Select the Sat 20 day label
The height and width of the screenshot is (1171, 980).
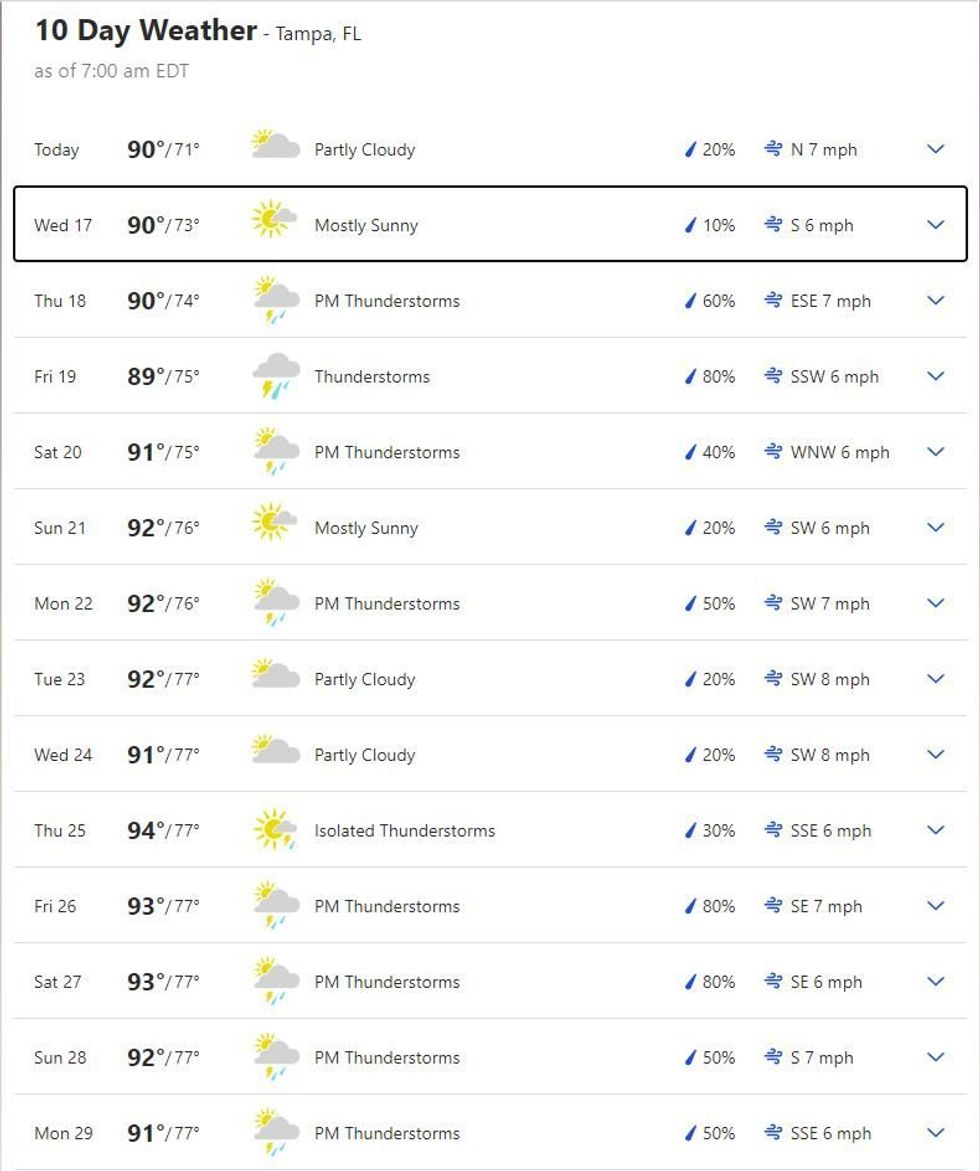coord(58,452)
